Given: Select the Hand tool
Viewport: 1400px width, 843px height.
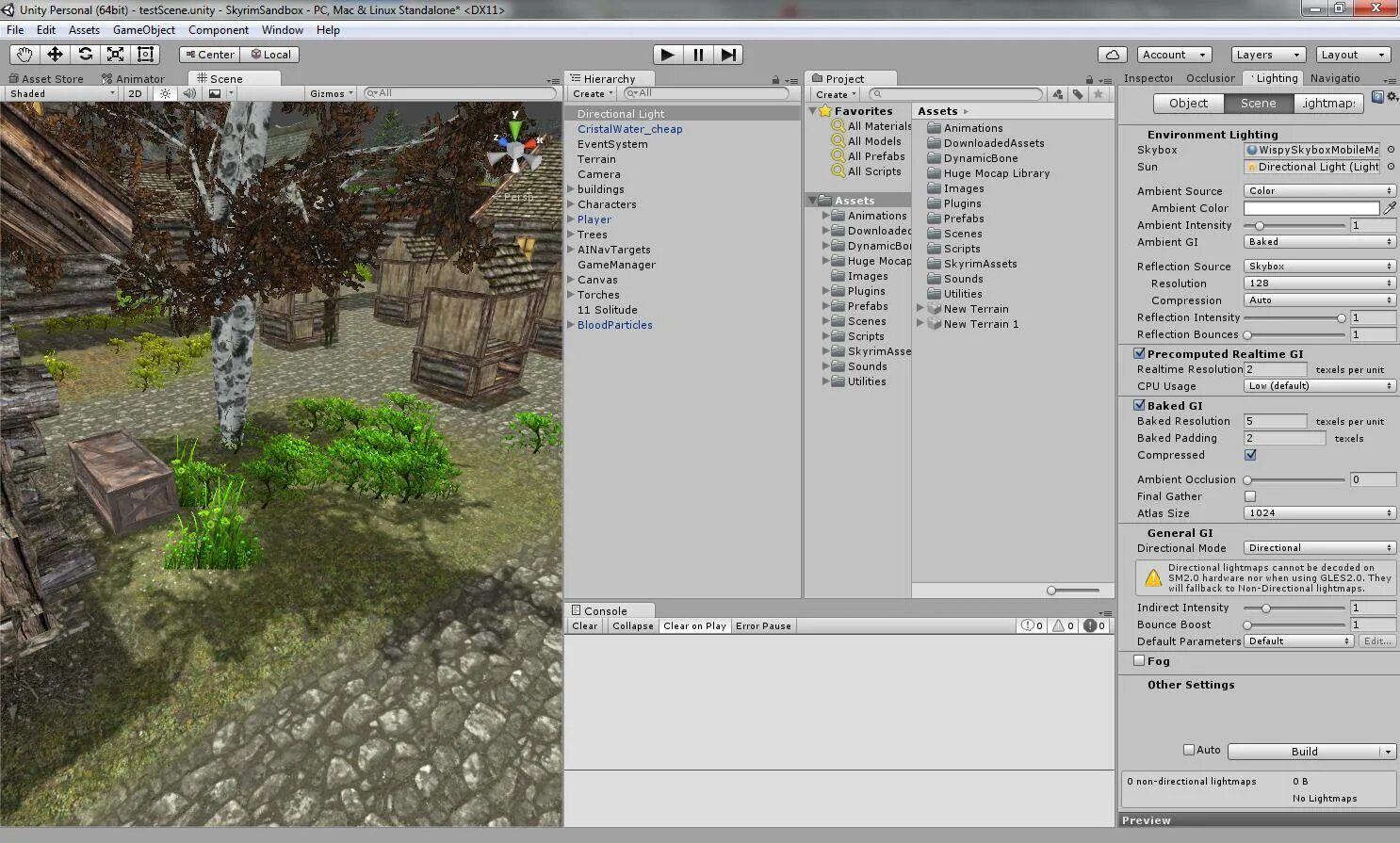Looking at the screenshot, I should [x=24, y=55].
